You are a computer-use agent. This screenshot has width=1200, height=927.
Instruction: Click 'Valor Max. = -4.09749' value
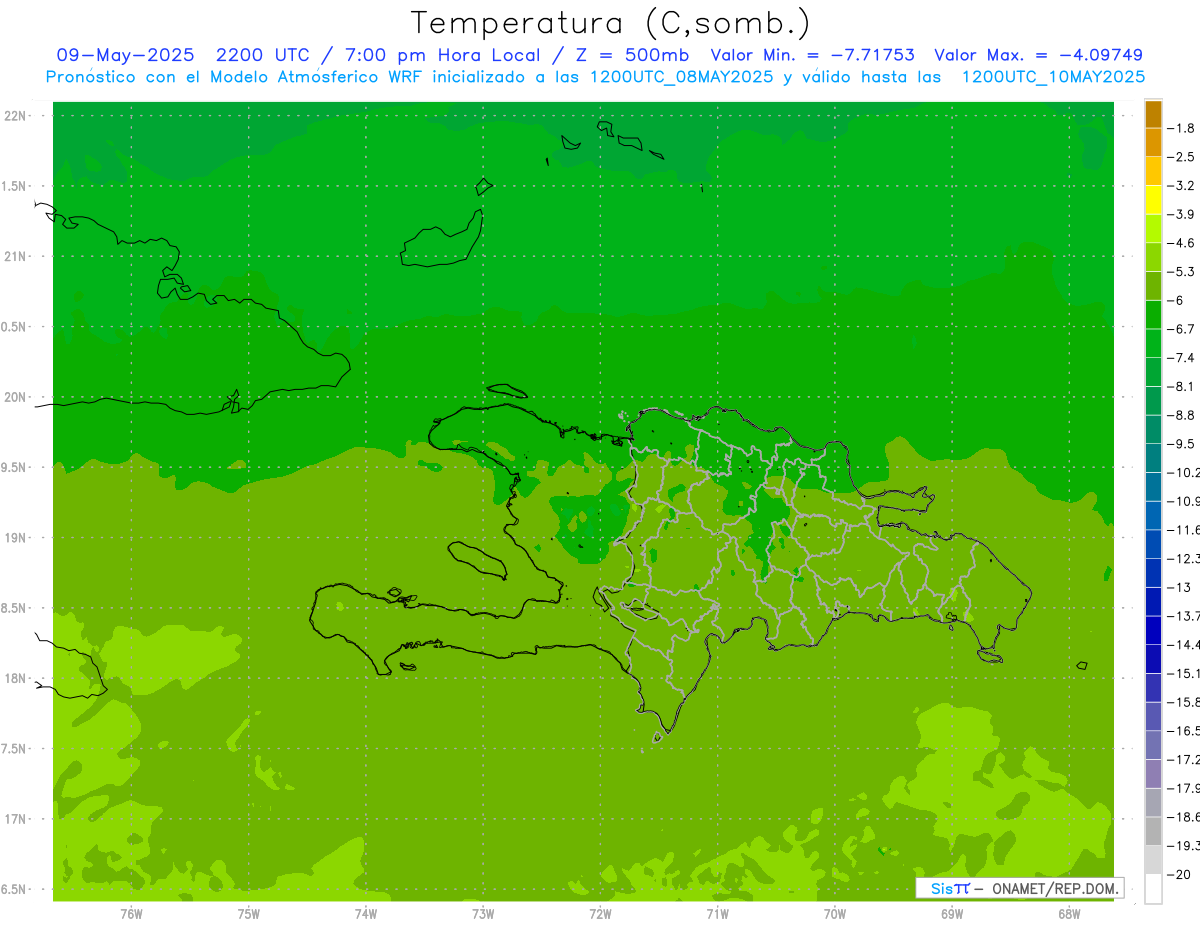(1038, 55)
